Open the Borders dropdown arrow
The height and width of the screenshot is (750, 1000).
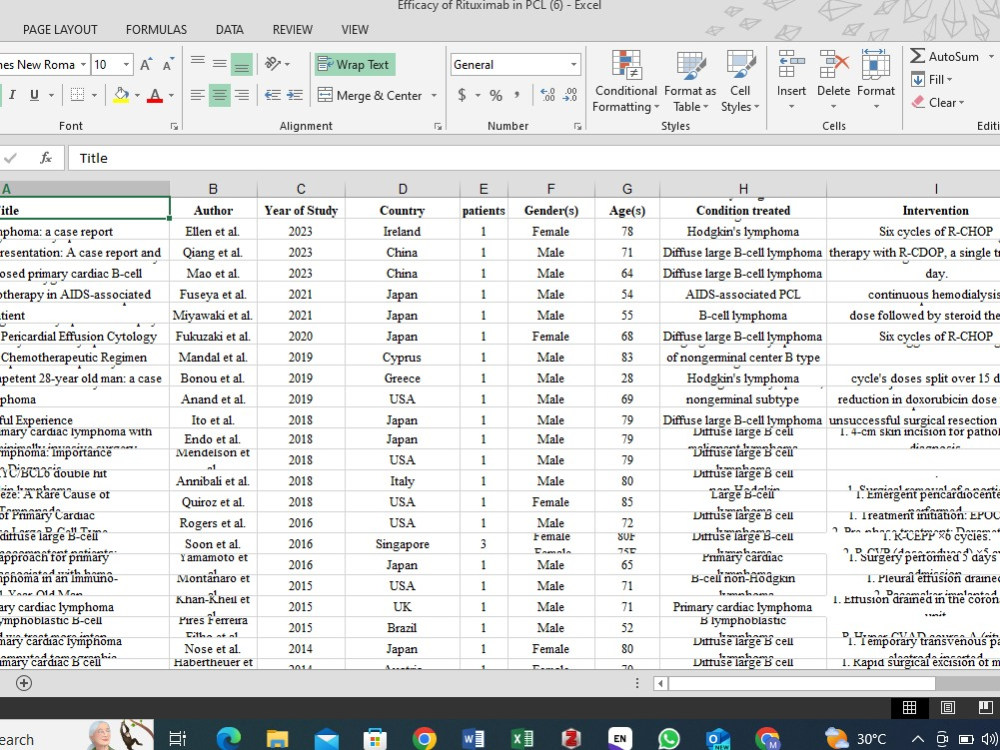(94, 96)
